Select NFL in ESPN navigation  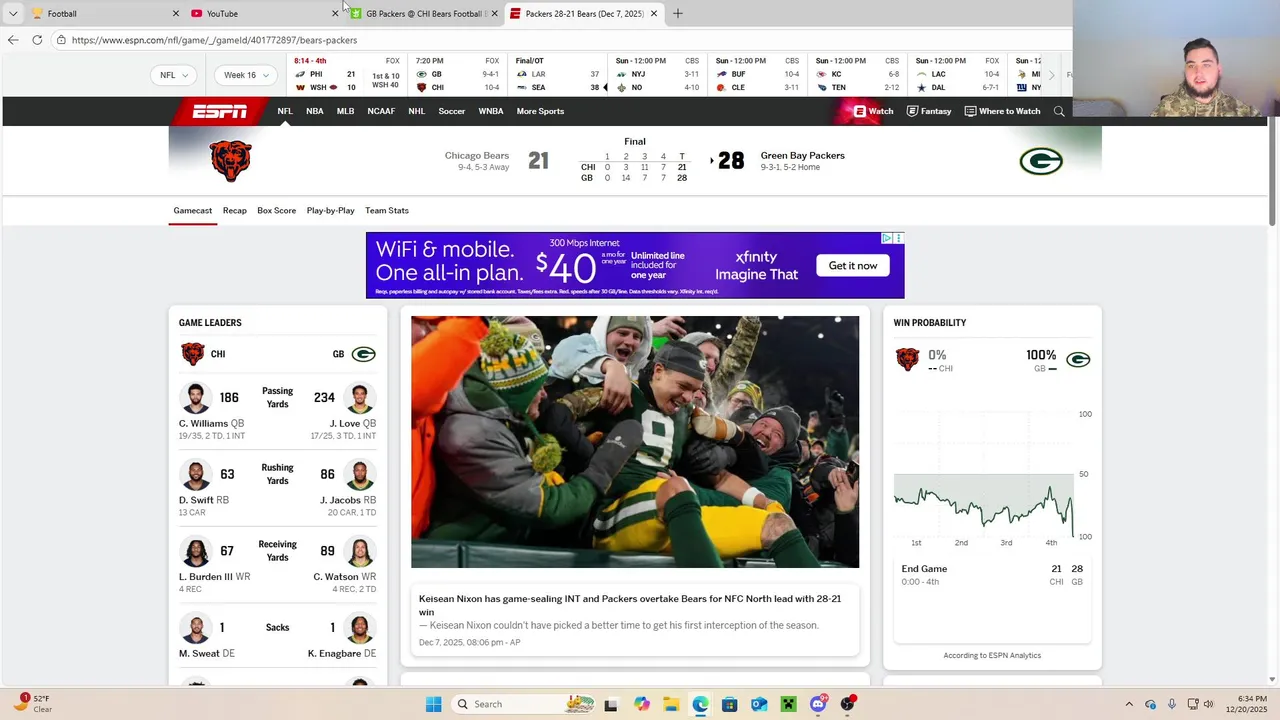point(285,111)
